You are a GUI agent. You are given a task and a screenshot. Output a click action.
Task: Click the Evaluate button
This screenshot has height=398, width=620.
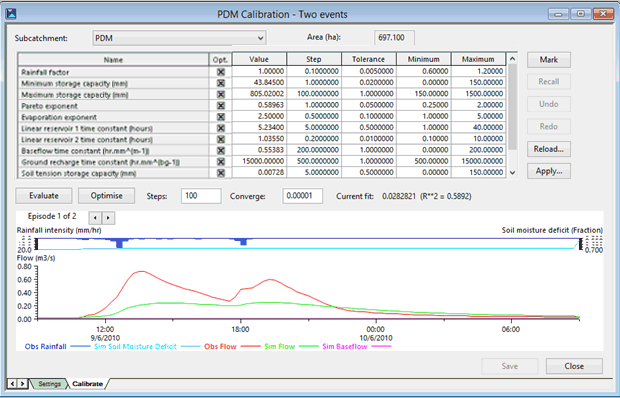click(x=43, y=196)
